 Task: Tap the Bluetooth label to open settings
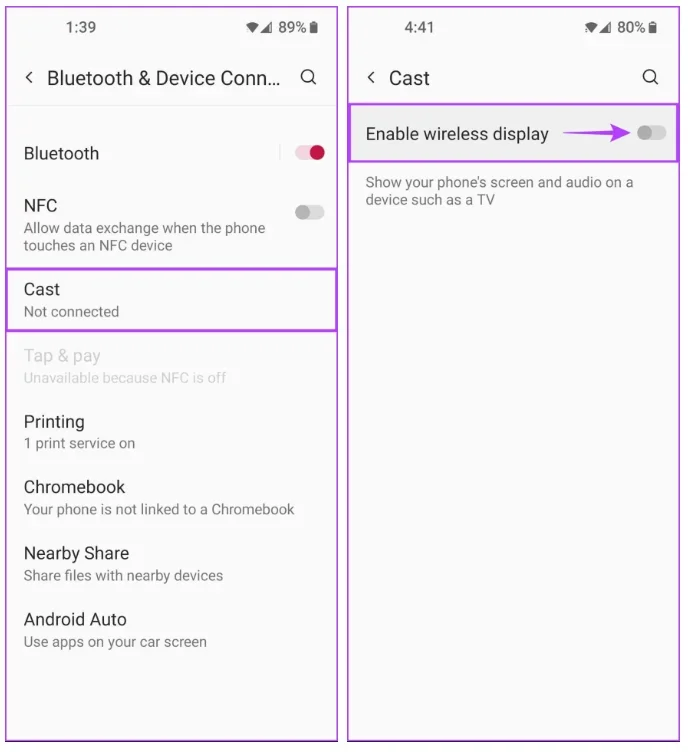tap(62, 153)
